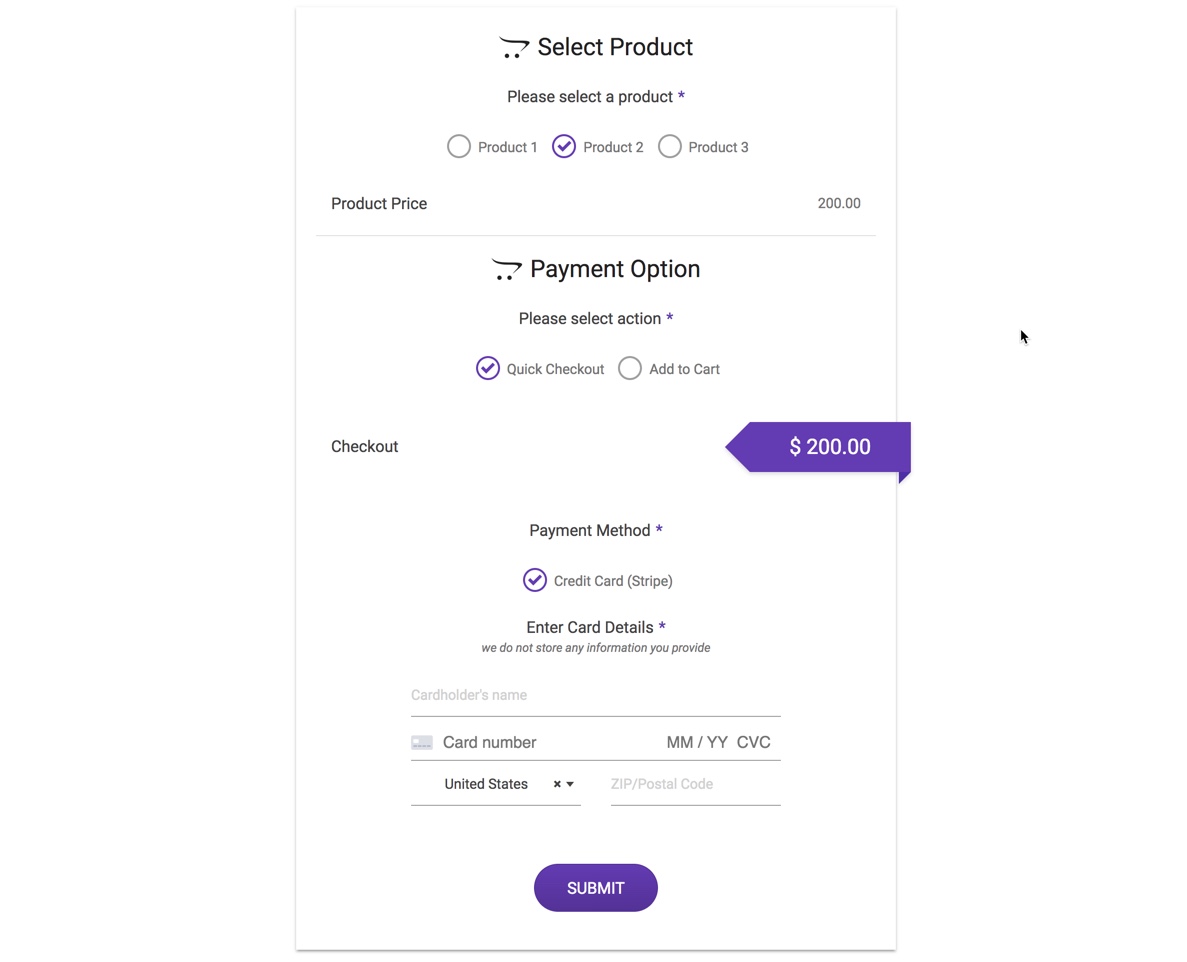1187x962 pixels.
Task: Clear United States with the x icon
Action: [x=557, y=784]
